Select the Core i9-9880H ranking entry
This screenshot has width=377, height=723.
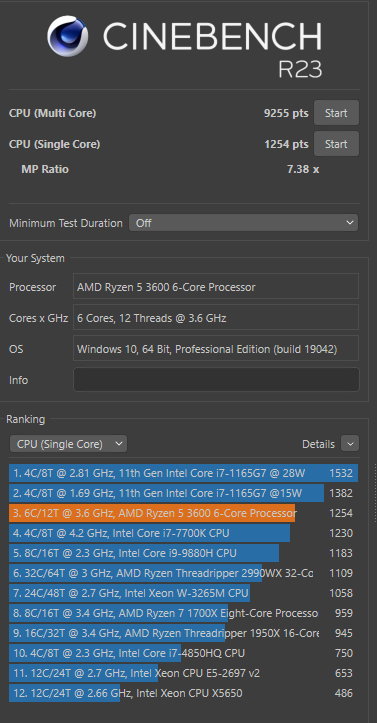(183, 553)
